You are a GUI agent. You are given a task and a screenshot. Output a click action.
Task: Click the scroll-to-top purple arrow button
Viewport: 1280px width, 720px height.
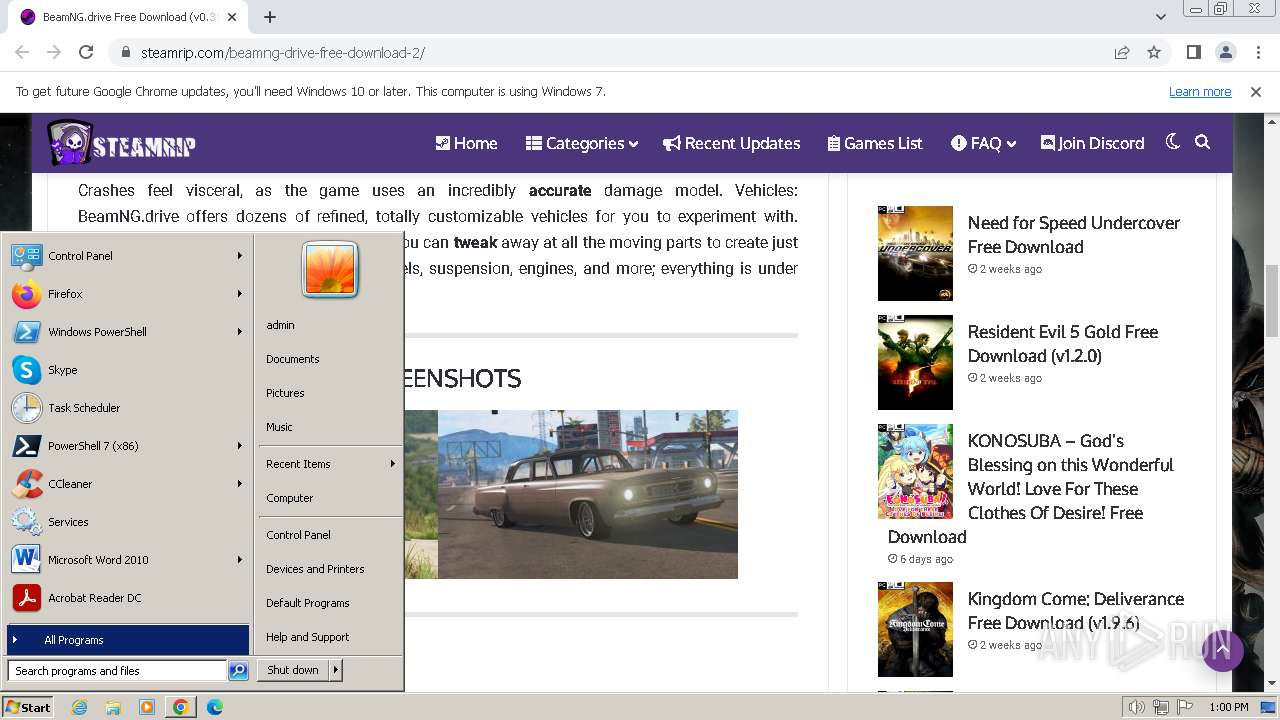1223,651
